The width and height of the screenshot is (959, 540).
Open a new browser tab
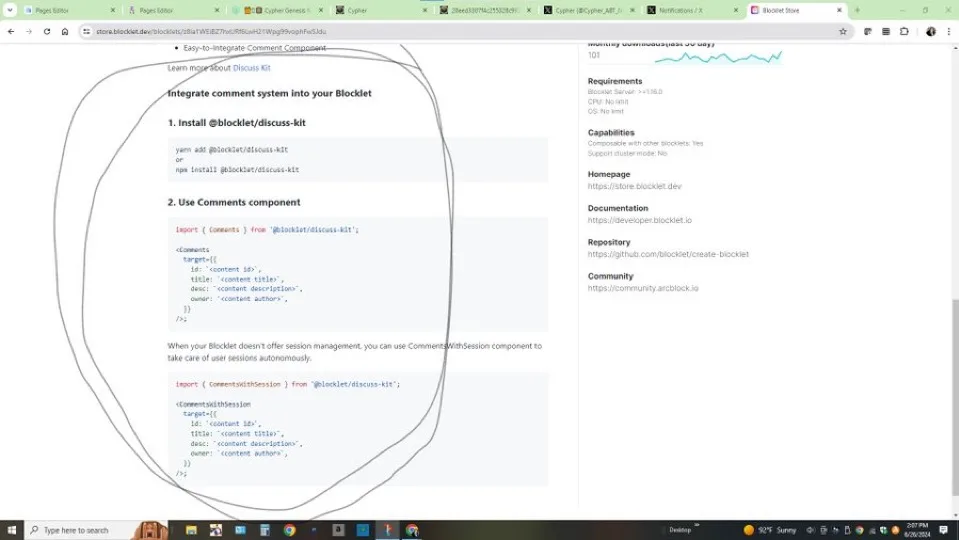tap(857, 10)
